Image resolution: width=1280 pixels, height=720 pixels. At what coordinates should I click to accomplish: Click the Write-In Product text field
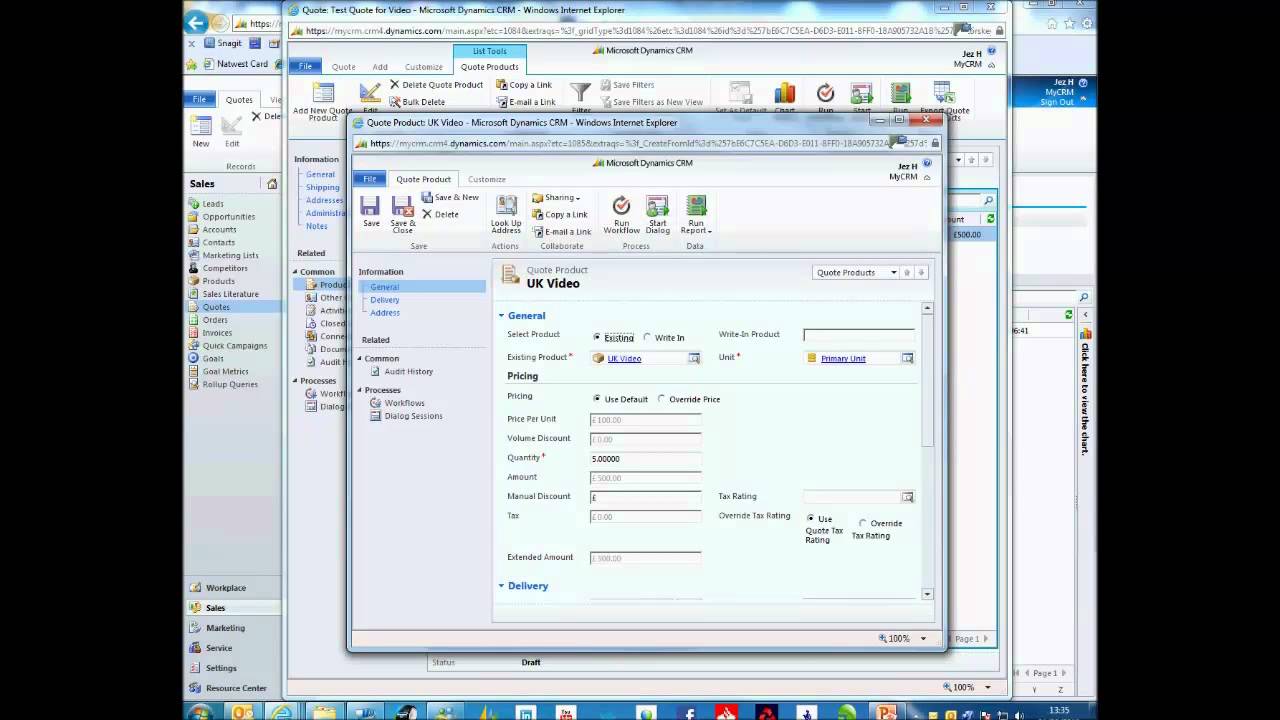coord(859,335)
